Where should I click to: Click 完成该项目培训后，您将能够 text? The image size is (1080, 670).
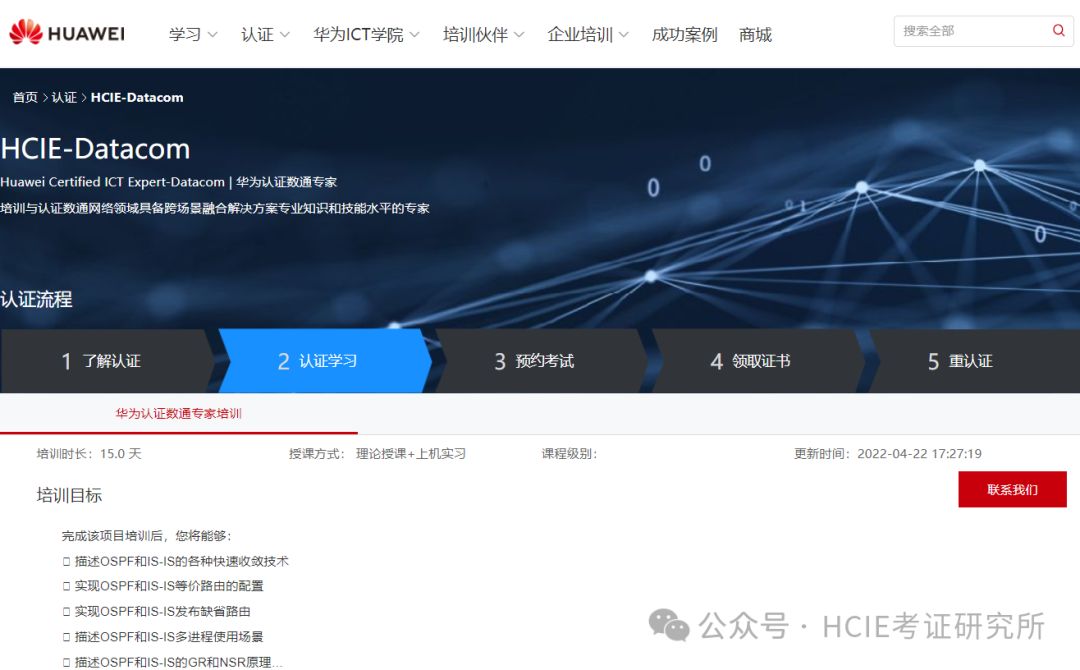tap(147, 536)
